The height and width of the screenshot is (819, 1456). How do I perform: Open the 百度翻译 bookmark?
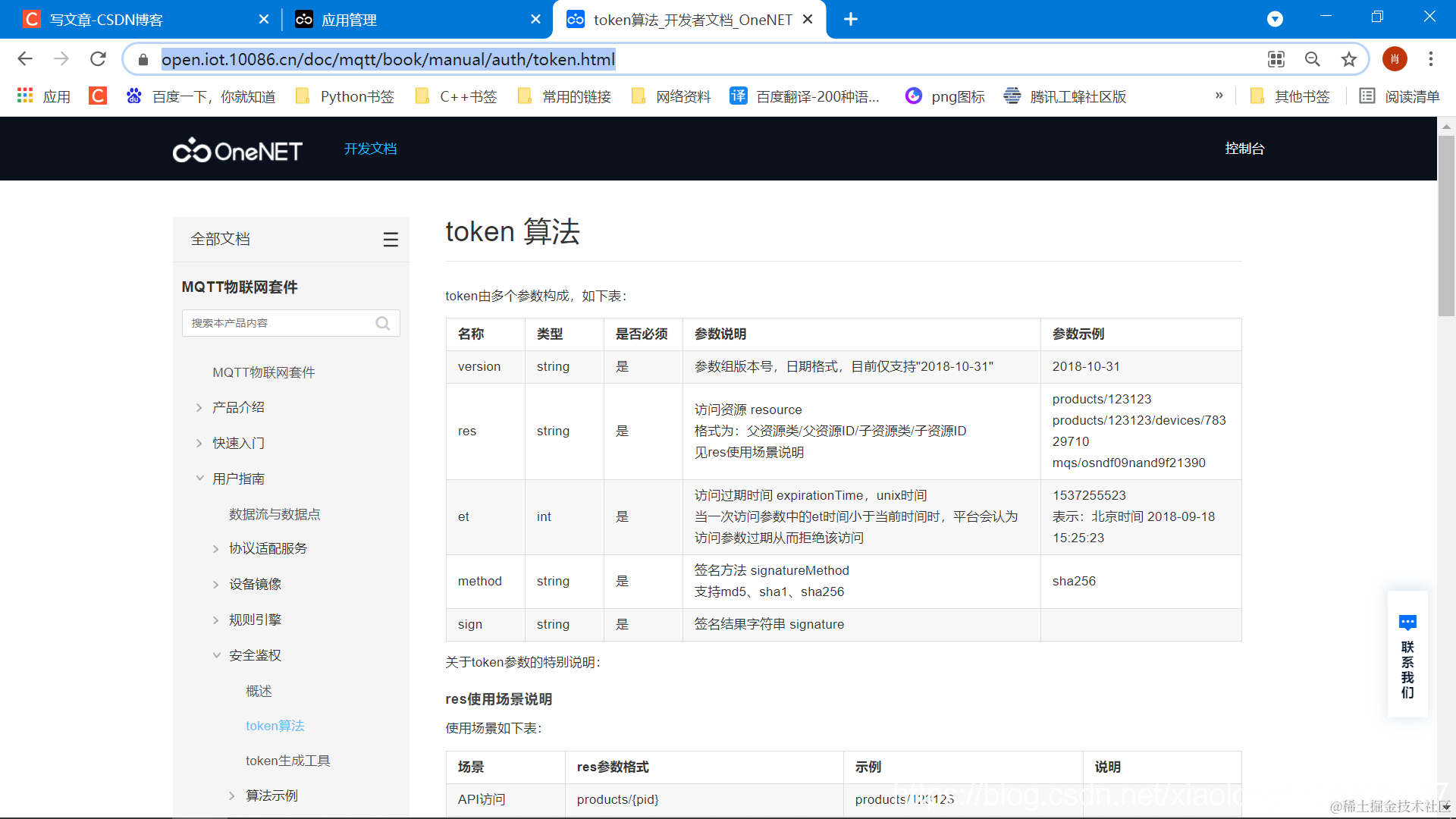(805, 96)
